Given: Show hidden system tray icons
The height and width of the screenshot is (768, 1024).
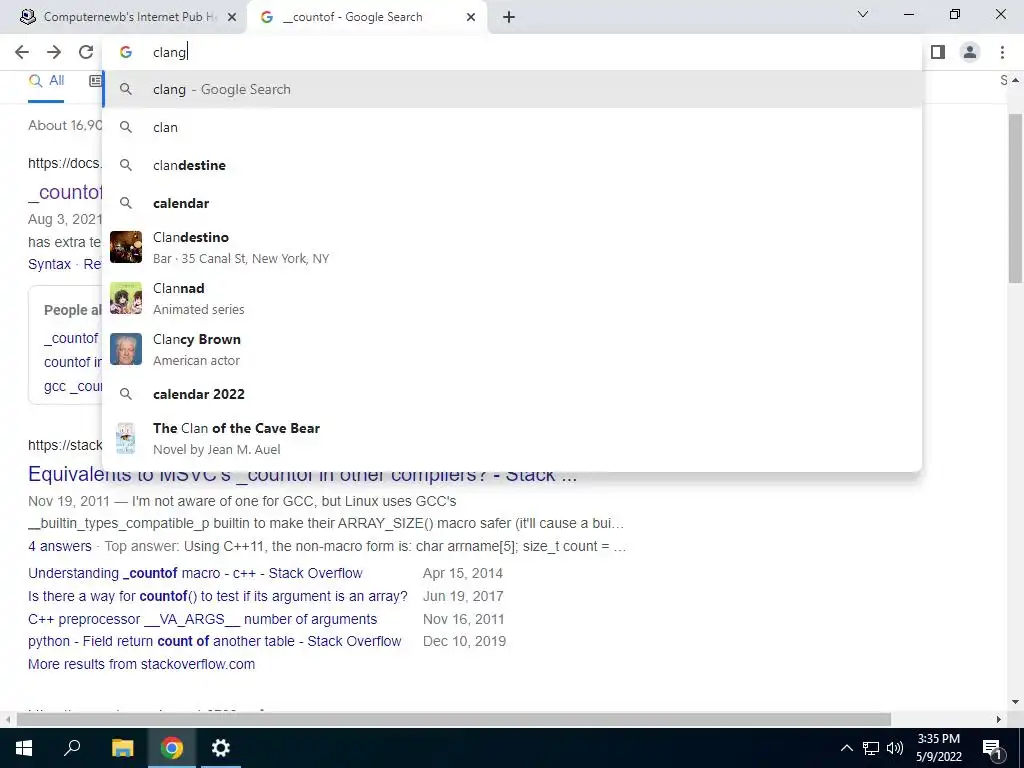Looking at the screenshot, I should coord(846,748).
